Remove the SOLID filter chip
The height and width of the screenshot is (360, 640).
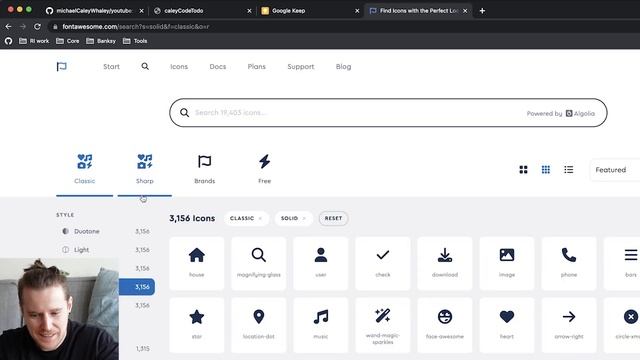click(x=304, y=218)
